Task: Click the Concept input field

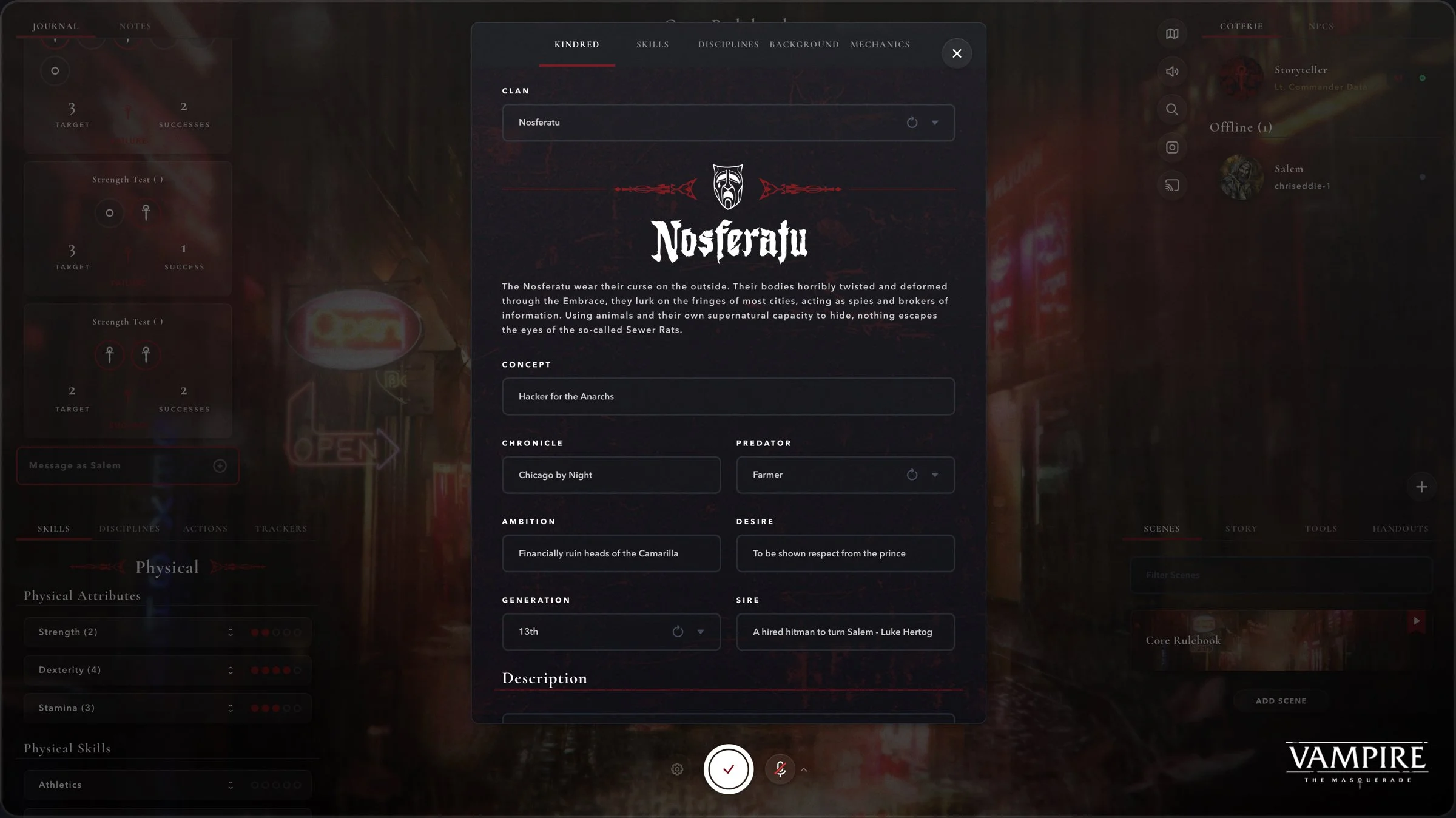Action: [728, 396]
